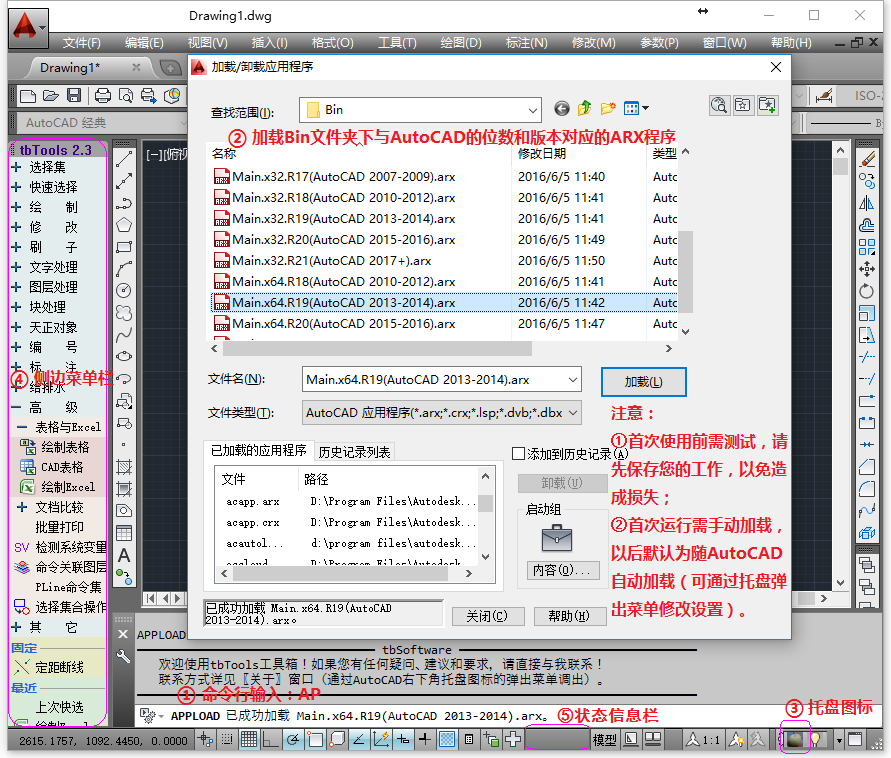This screenshot has width=891, height=758.
Task: Click the AutoCAD application logo button
Action: pos(28,27)
